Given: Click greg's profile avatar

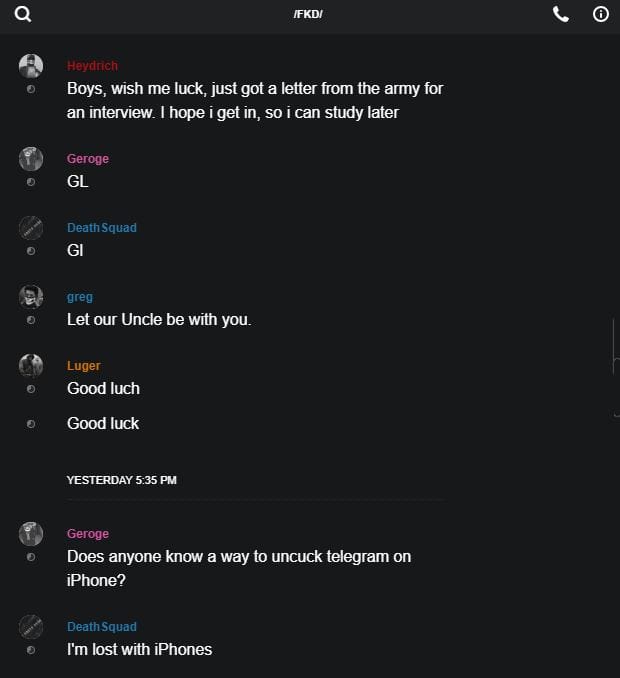Looking at the screenshot, I should pyautogui.click(x=31, y=296).
